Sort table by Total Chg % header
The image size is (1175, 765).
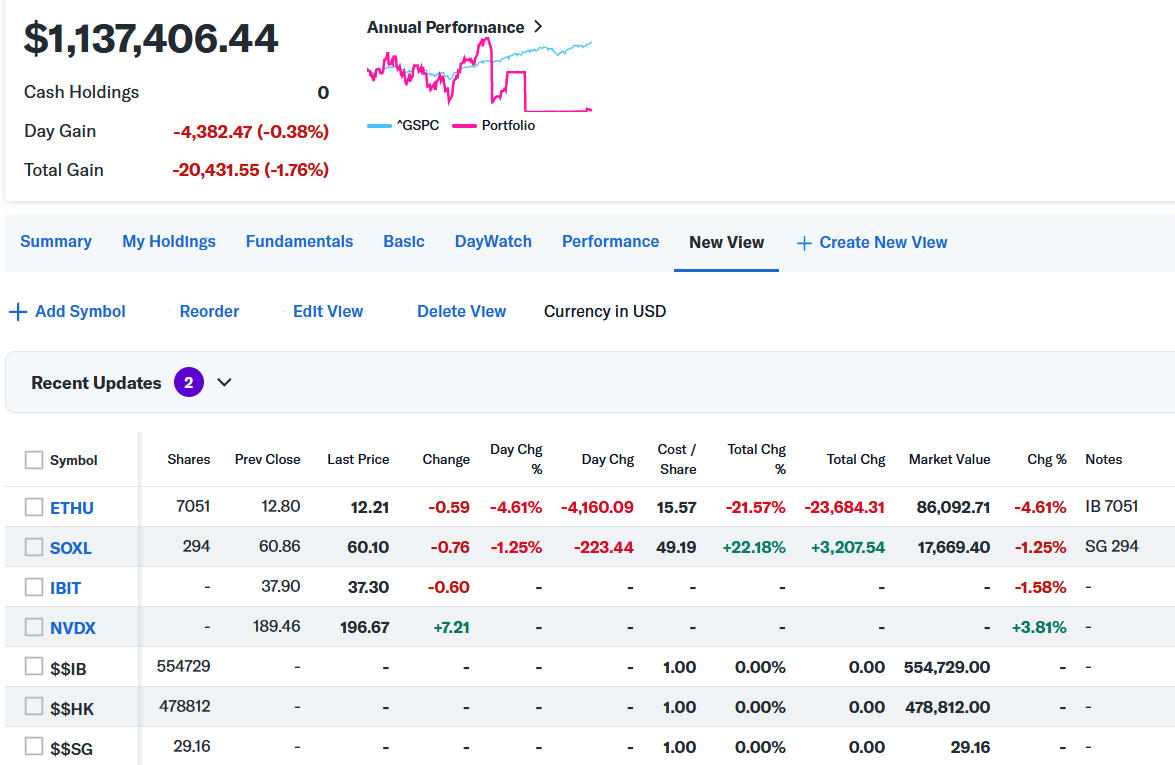pos(757,459)
